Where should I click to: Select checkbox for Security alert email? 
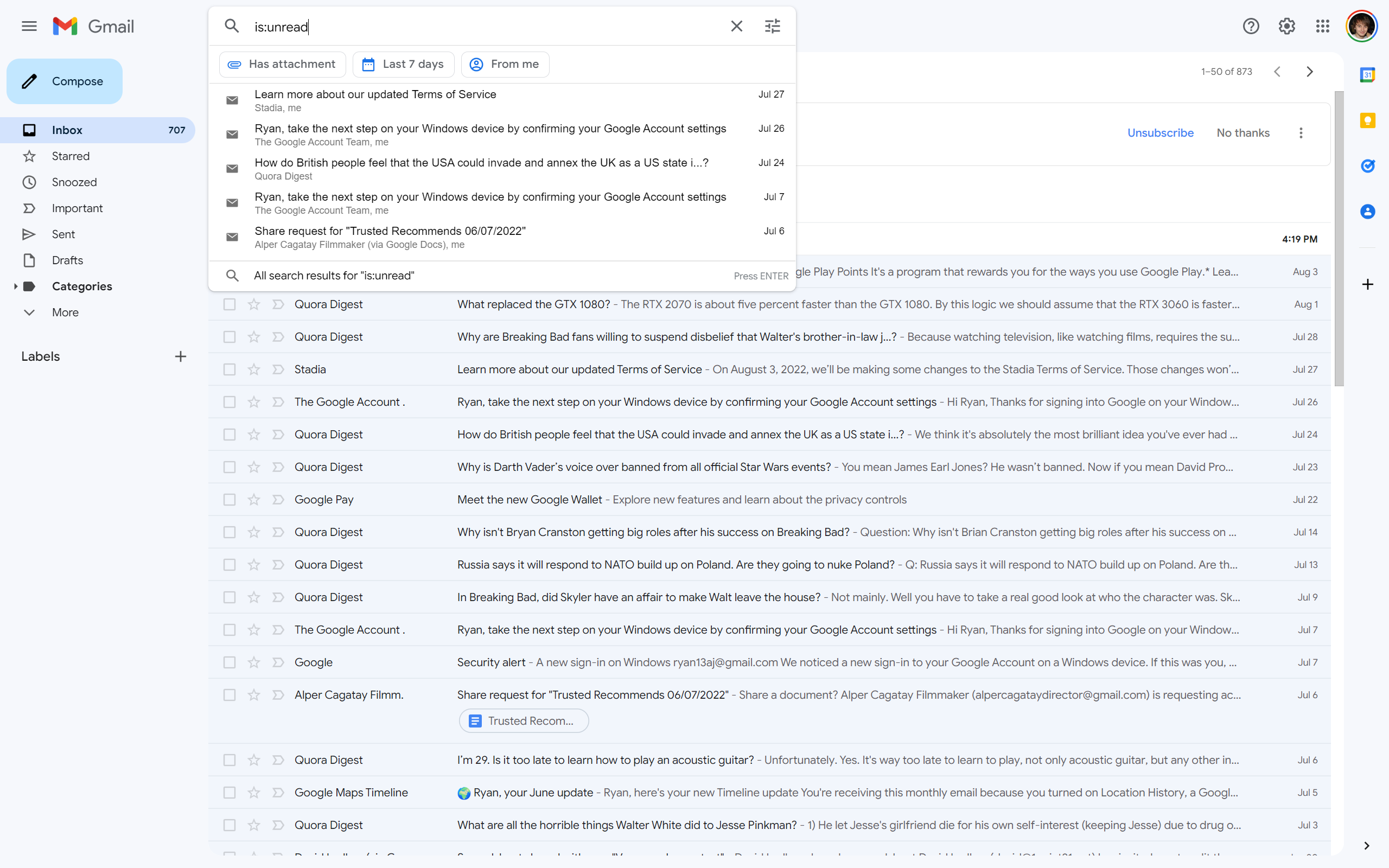pos(230,662)
